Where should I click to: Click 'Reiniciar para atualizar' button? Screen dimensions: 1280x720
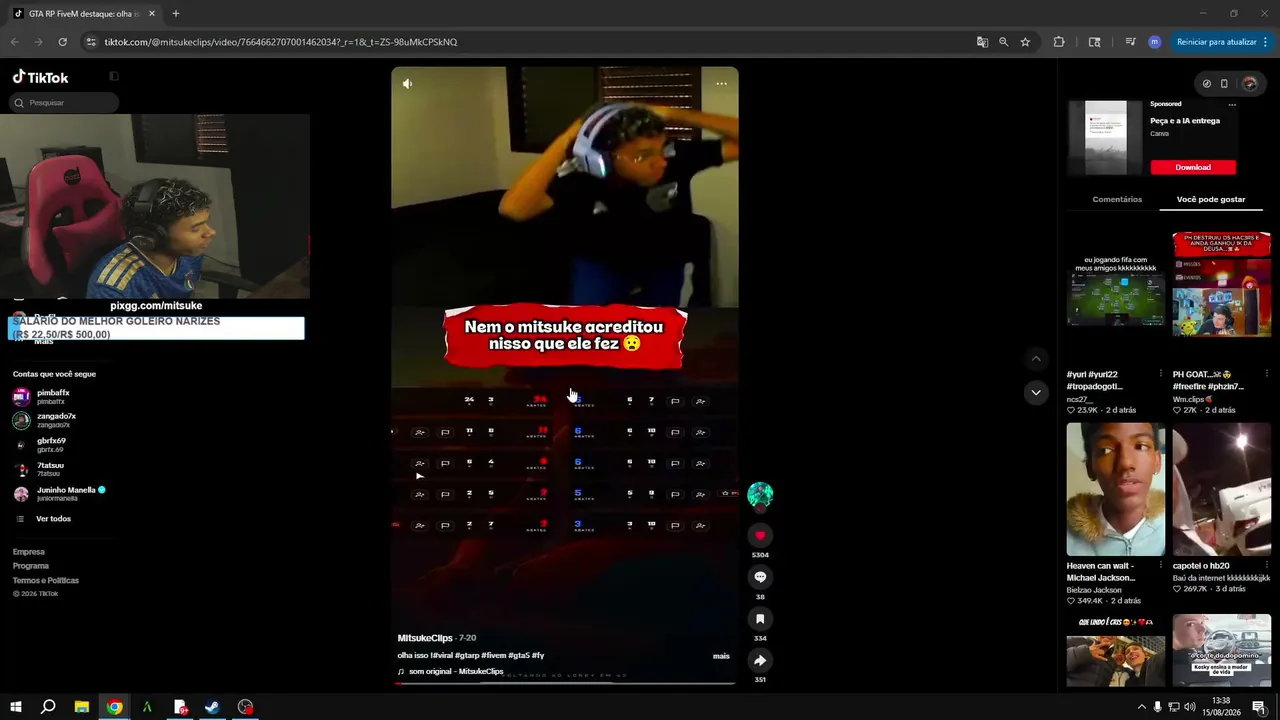tap(1216, 42)
